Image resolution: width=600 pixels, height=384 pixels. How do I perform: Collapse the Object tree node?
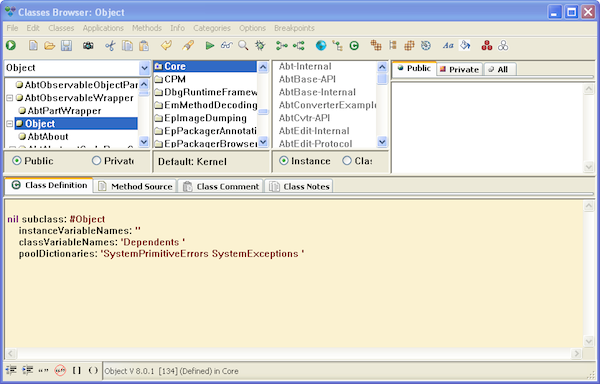10,124
